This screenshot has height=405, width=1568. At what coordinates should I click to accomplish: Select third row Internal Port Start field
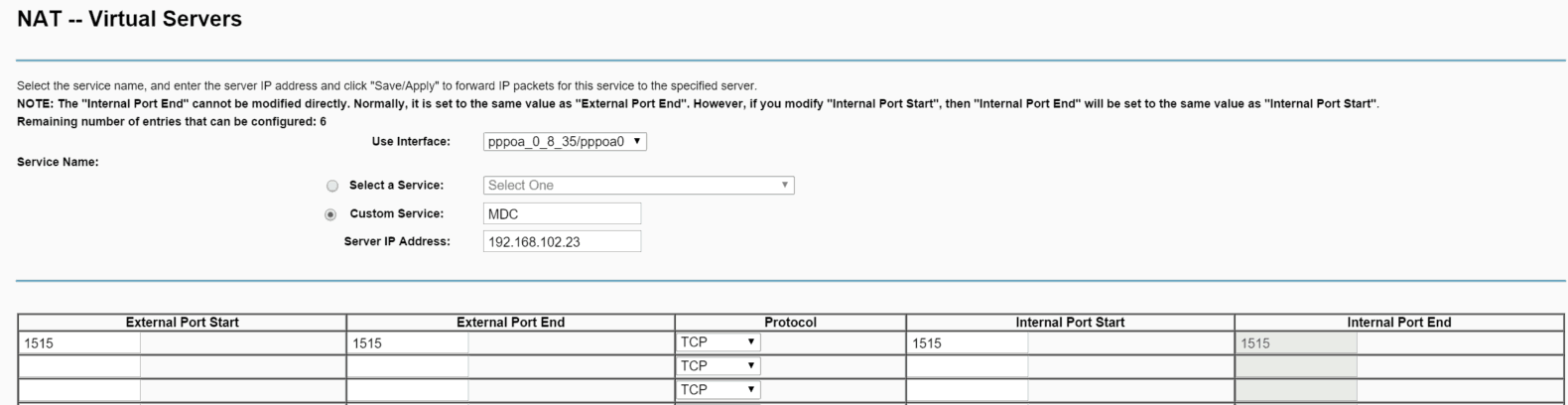[968, 391]
